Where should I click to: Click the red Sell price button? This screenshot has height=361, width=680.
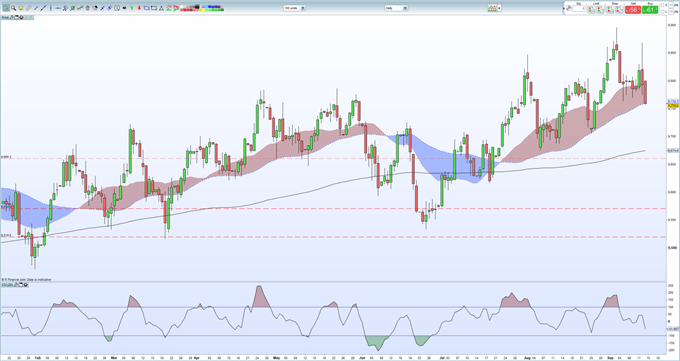click(x=633, y=10)
